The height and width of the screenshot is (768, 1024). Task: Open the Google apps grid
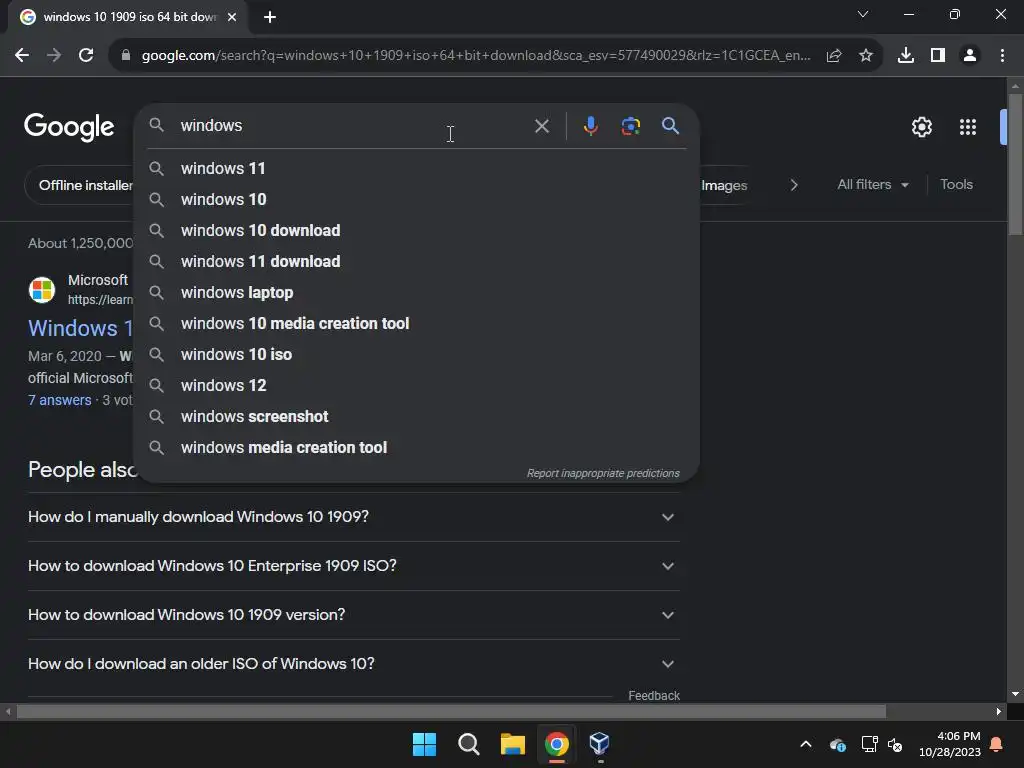tap(968, 127)
